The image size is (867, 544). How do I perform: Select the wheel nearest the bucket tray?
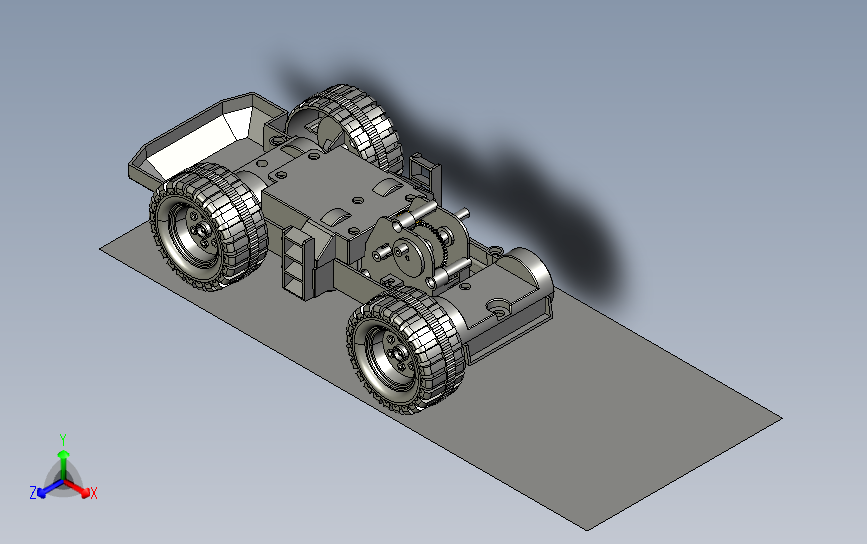208,227
